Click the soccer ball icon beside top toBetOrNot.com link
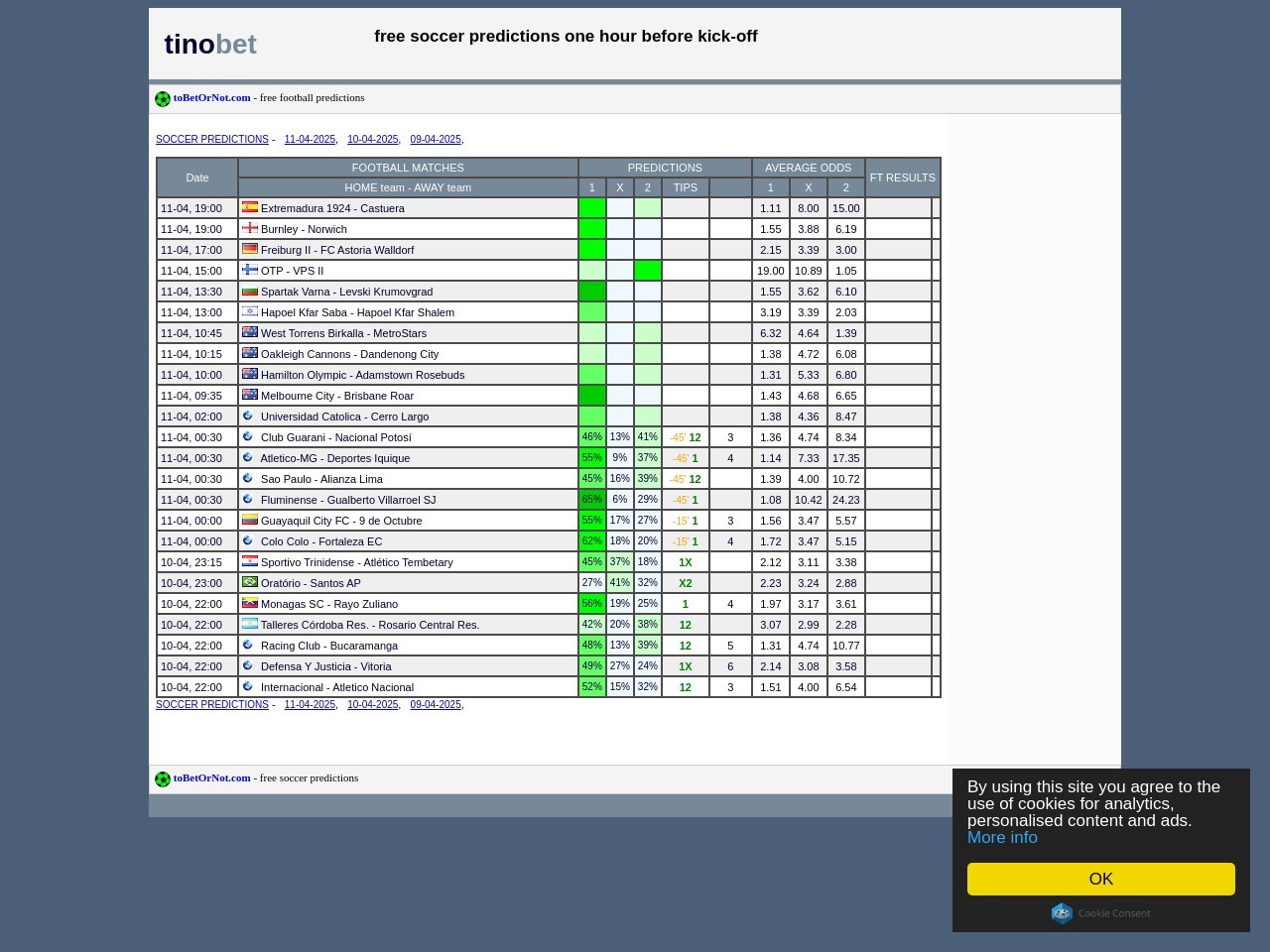The width and height of the screenshot is (1270, 952). [163, 99]
